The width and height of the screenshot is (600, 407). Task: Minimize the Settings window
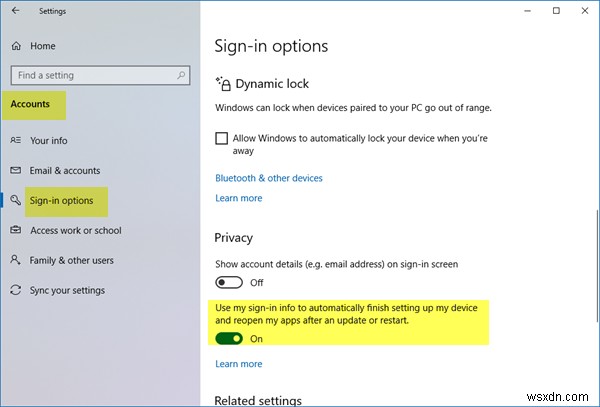527,11
